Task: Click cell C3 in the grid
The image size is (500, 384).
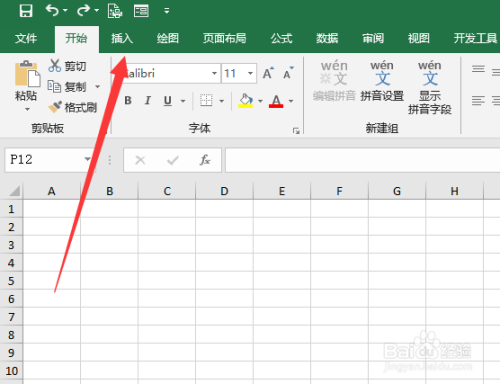Action: point(167,245)
